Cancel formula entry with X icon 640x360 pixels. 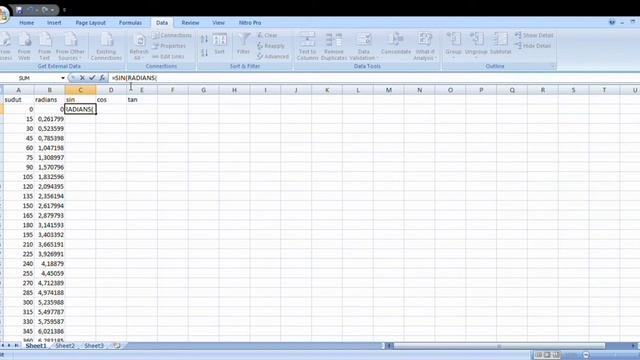pos(82,78)
